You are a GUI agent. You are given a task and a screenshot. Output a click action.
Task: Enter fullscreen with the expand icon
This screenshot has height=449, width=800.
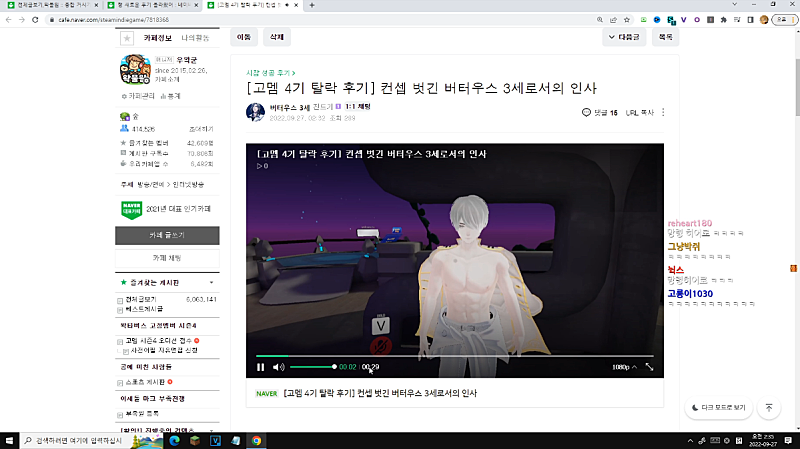649,367
